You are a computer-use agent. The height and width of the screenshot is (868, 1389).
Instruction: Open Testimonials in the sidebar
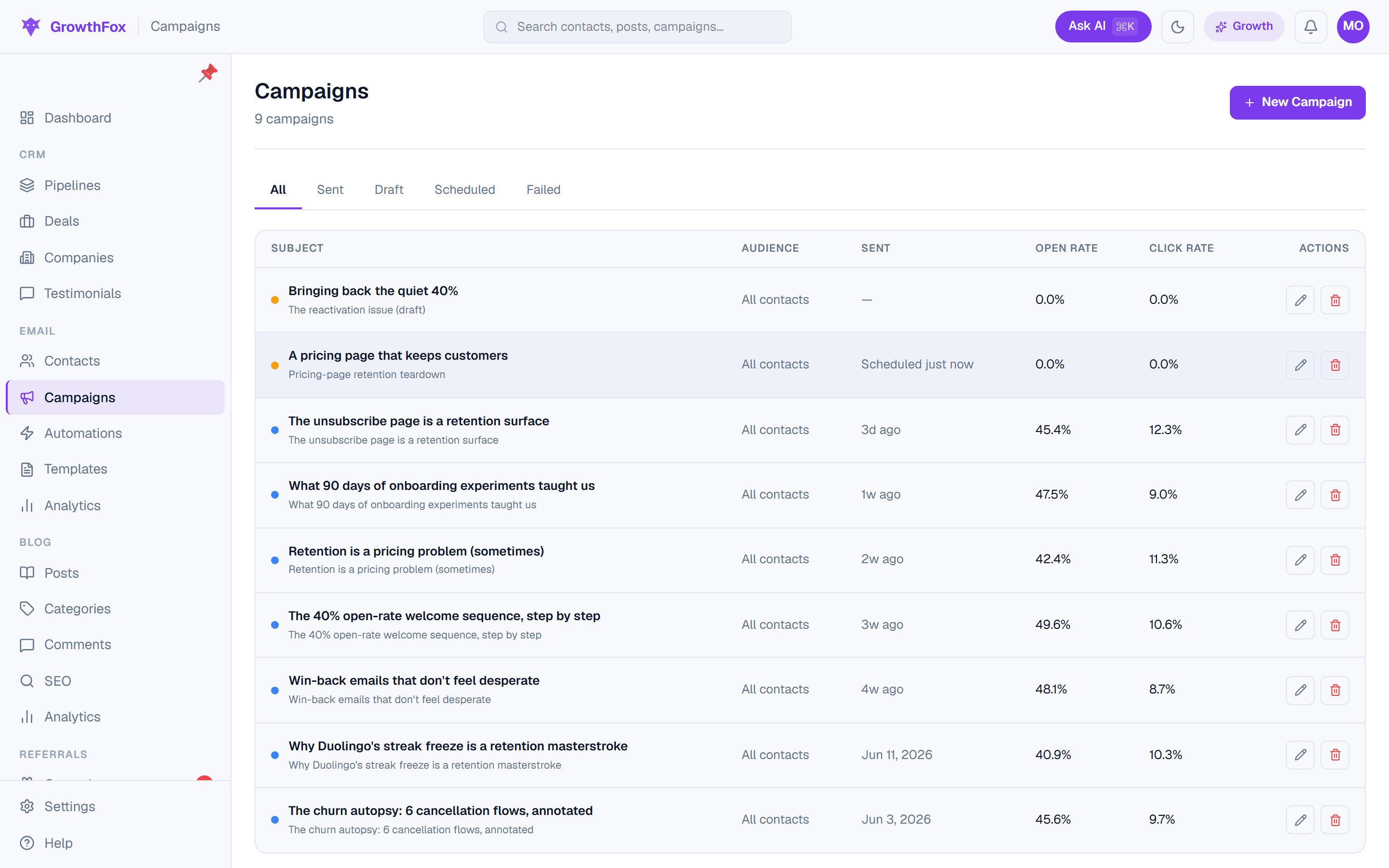point(115,293)
